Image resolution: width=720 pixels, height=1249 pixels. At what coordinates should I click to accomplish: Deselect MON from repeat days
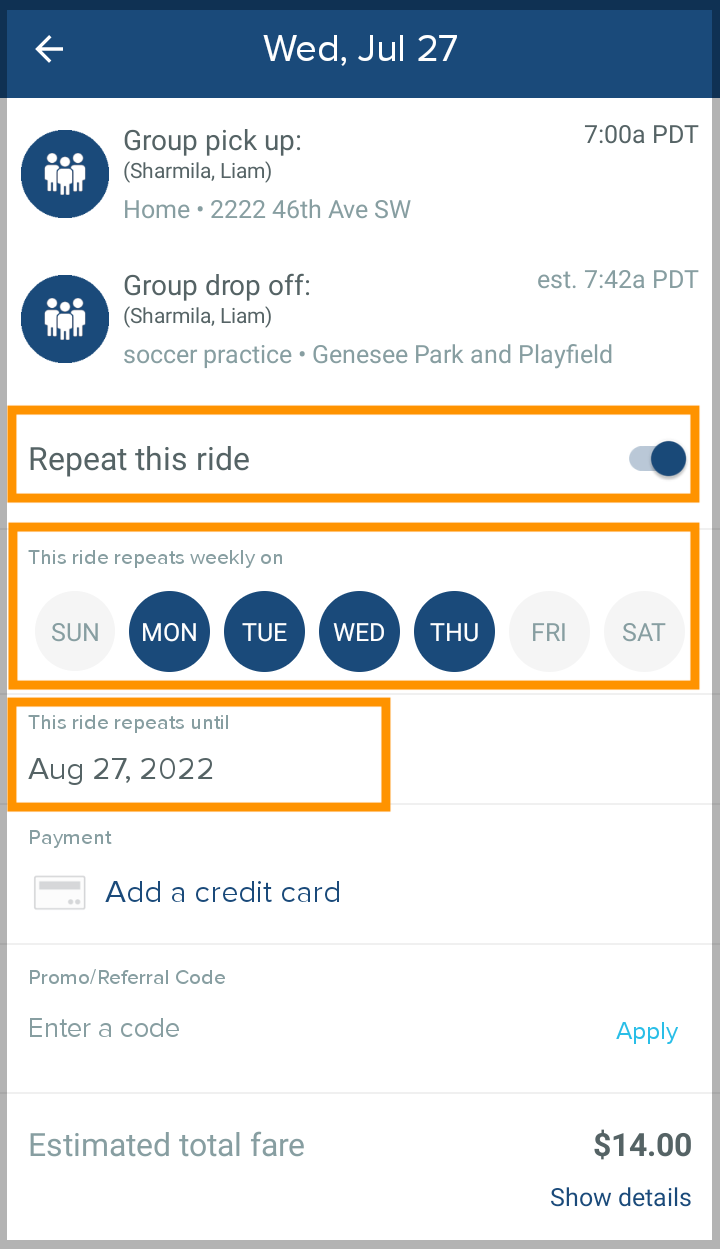170,632
